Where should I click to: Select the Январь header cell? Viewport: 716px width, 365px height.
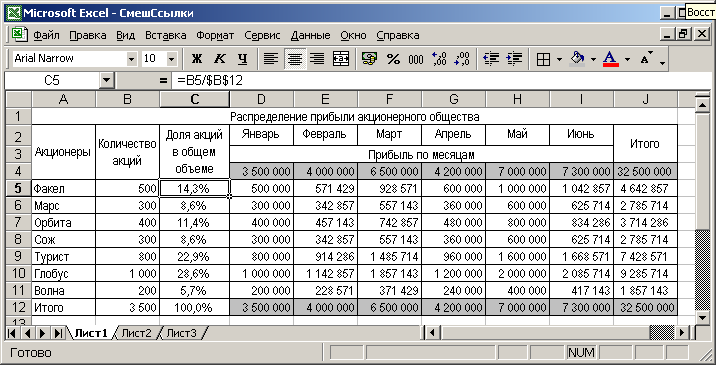[x=262, y=134]
